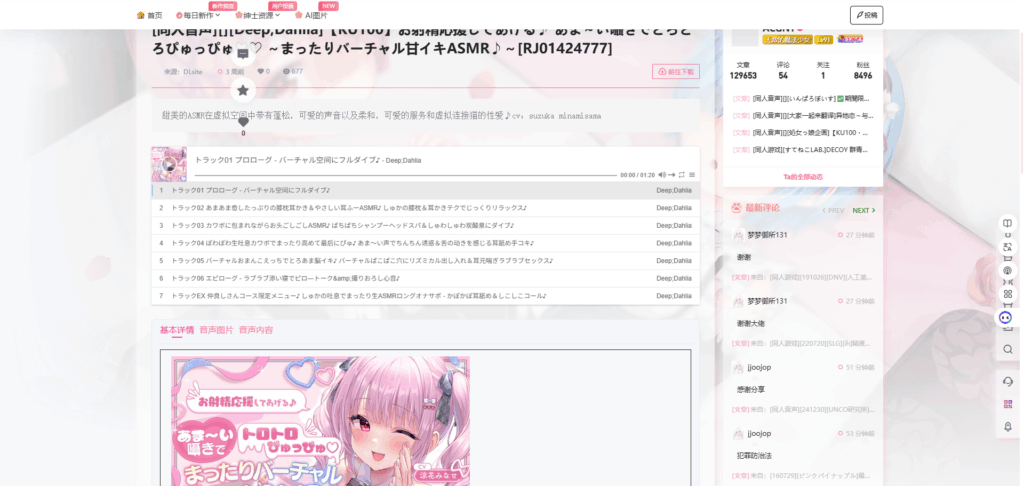Screen dimensions: 1024x486
Task: Click the author's 关注 count 1
Action: point(823,71)
